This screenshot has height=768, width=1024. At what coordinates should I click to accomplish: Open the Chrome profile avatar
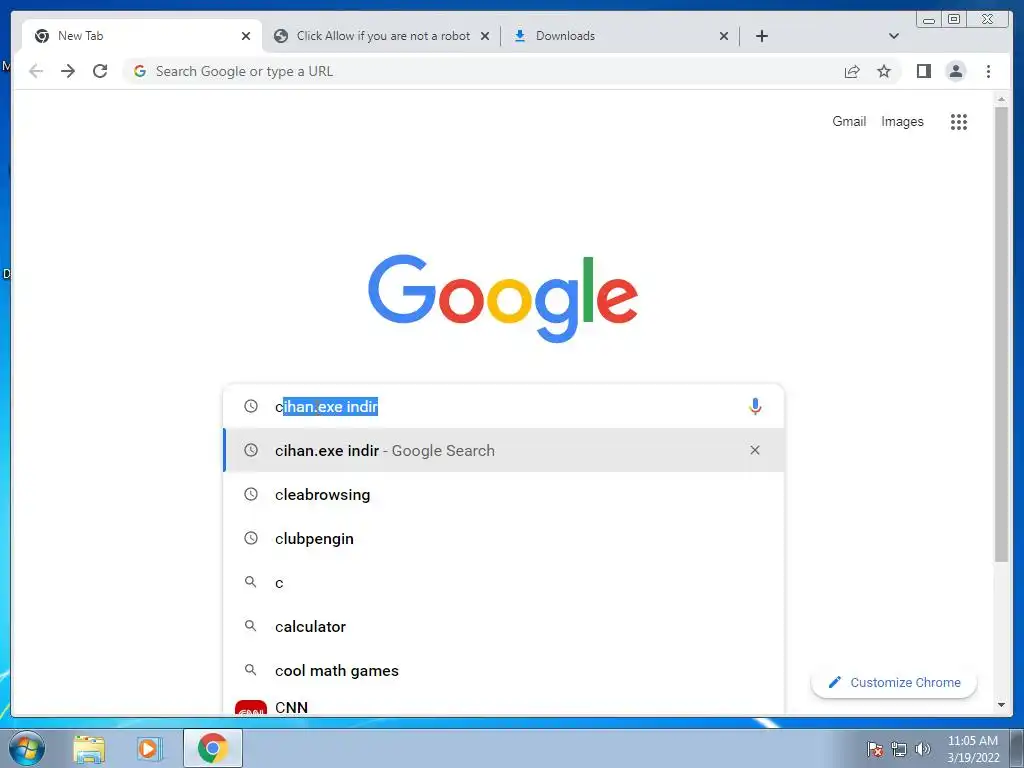point(955,71)
